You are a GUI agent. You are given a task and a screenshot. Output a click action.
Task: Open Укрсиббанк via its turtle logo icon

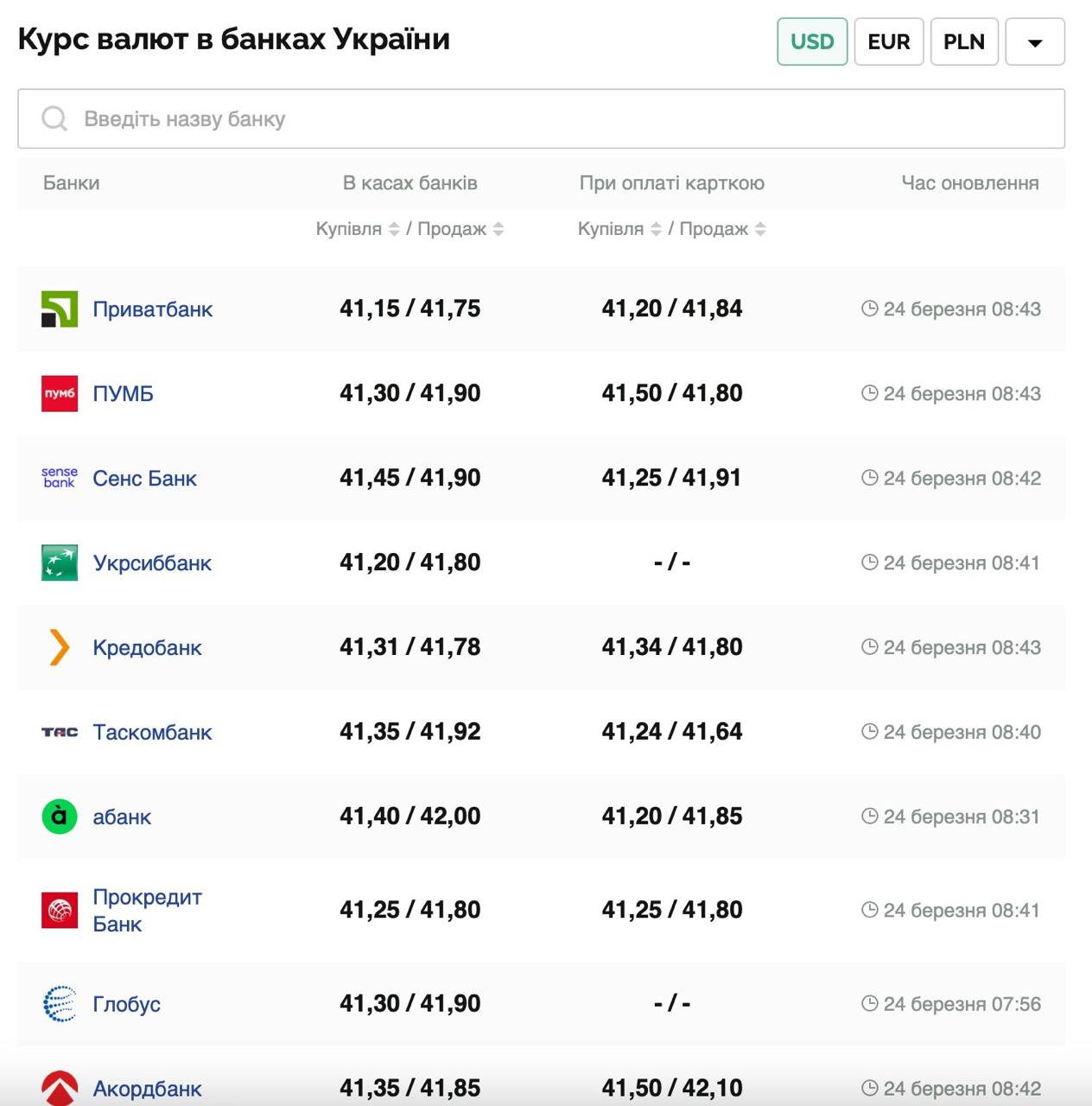click(59, 562)
